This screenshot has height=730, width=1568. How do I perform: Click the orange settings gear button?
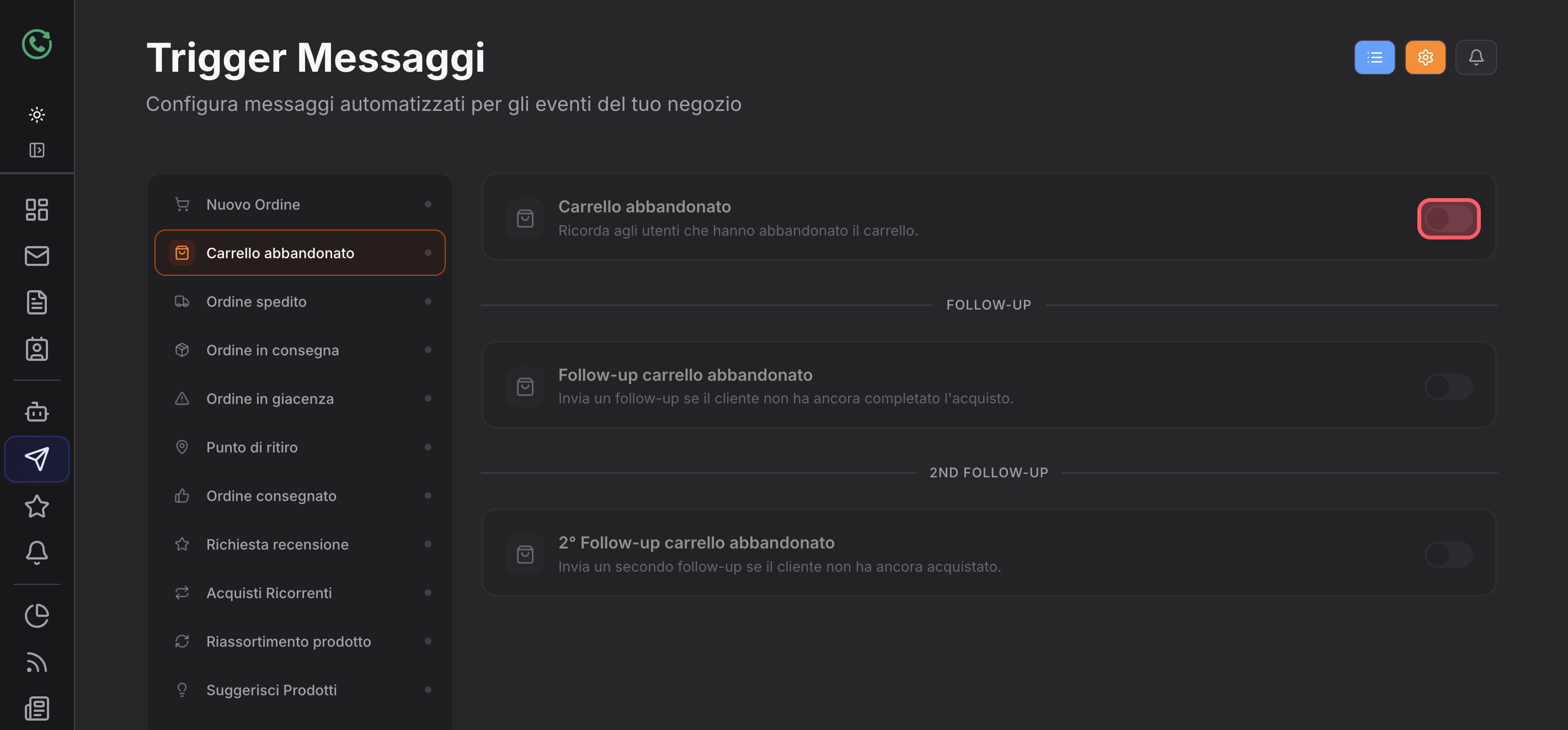click(x=1425, y=57)
